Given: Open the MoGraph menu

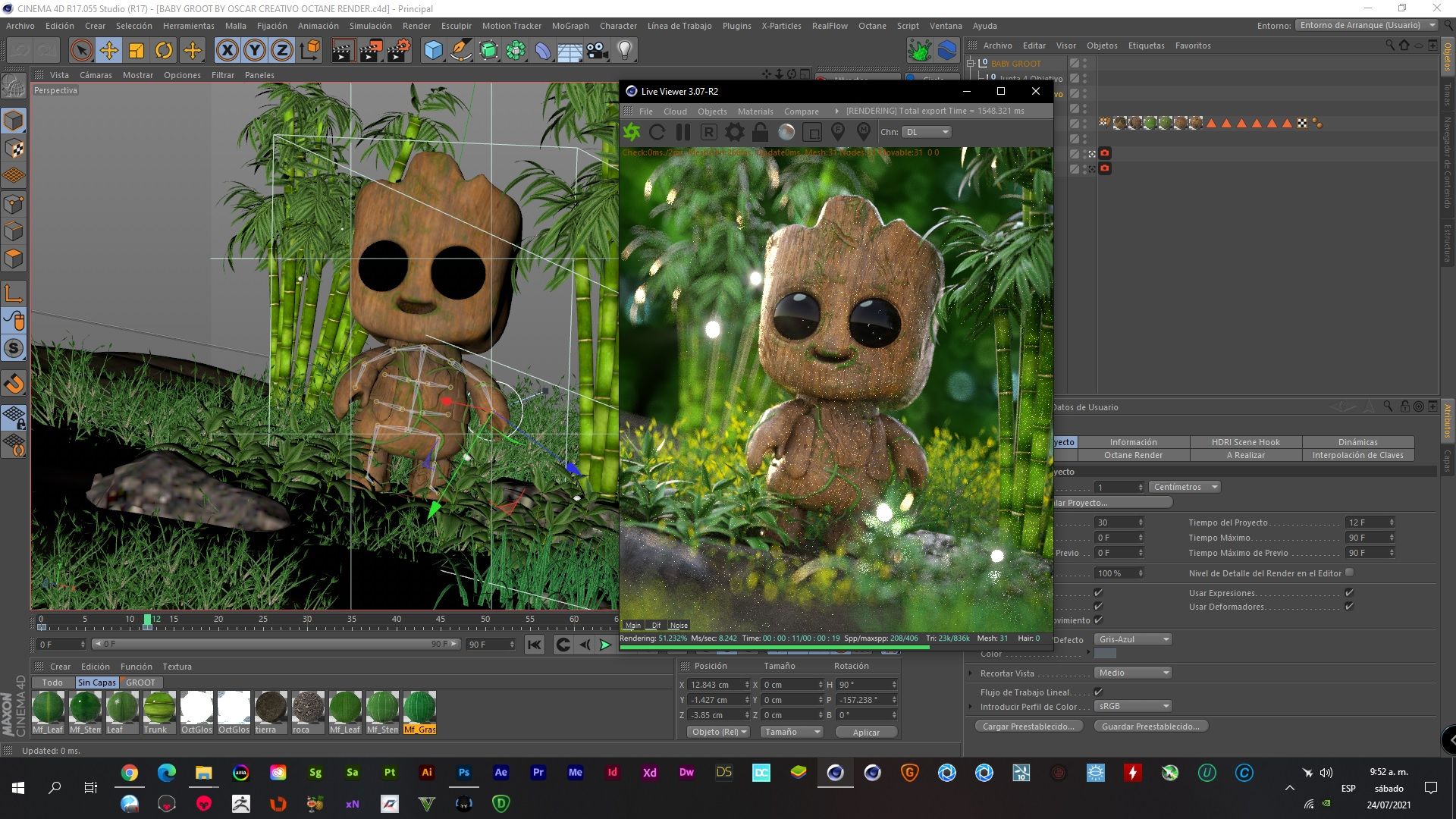Looking at the screenshot, I should [x=570, y=26].
